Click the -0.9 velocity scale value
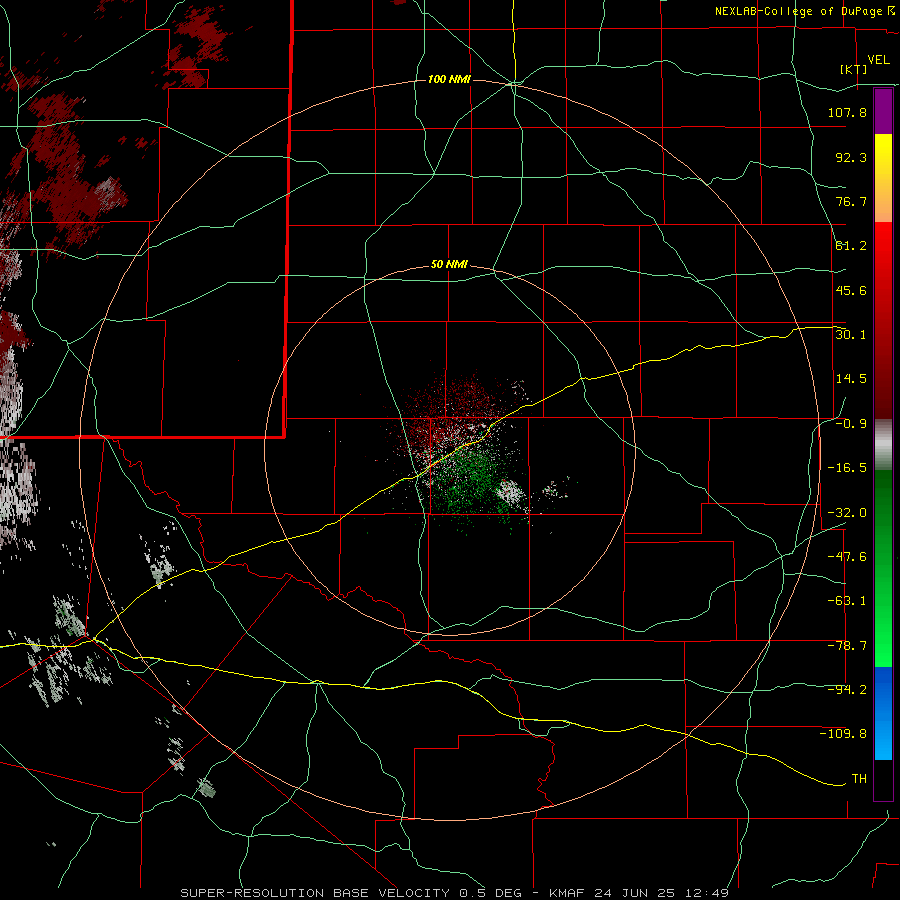 pos(851,424)
